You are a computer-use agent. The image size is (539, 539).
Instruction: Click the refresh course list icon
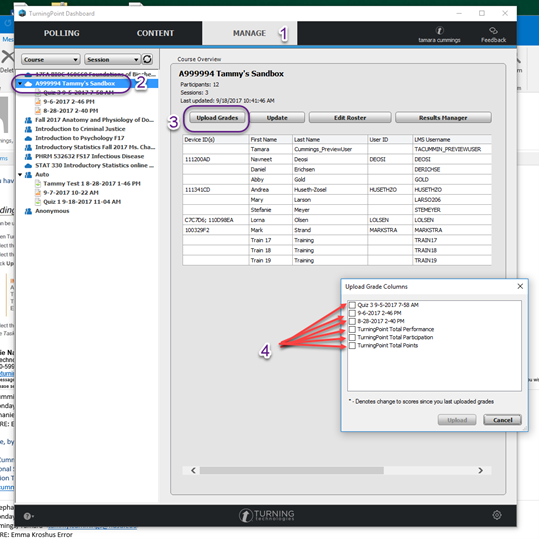click(x=147, y=59)
